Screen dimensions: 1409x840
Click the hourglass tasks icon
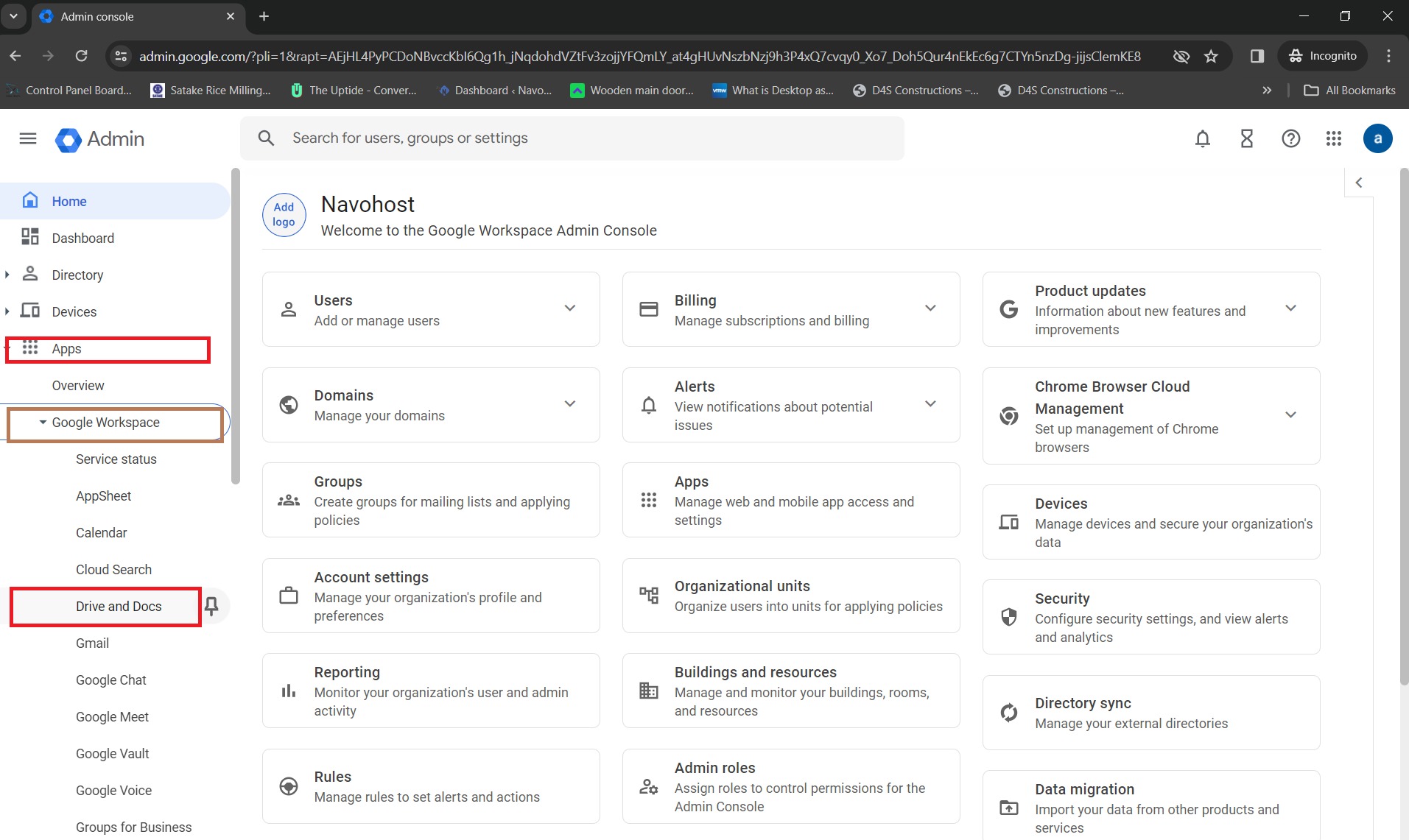[x=1246, y=138]
